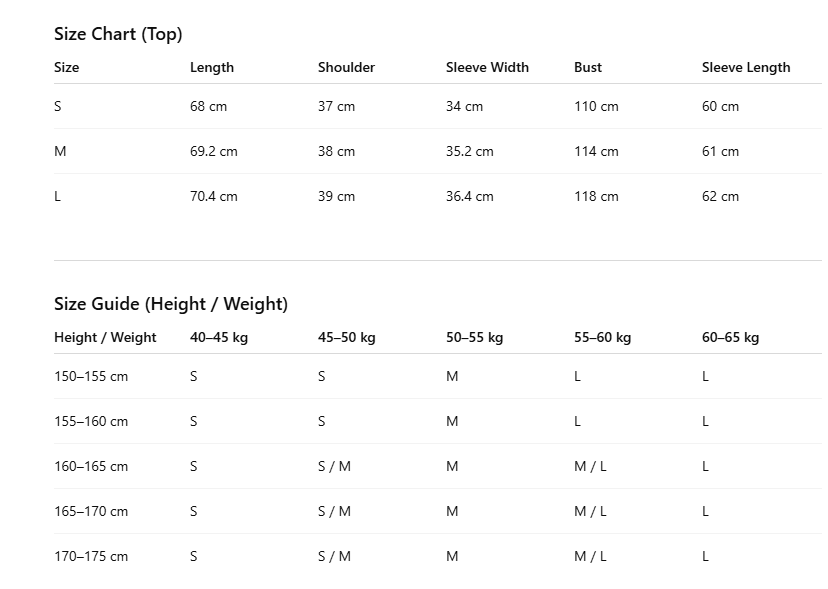Click the 118 cm bust value
This screenshot has height=589, width=828.
596,197
